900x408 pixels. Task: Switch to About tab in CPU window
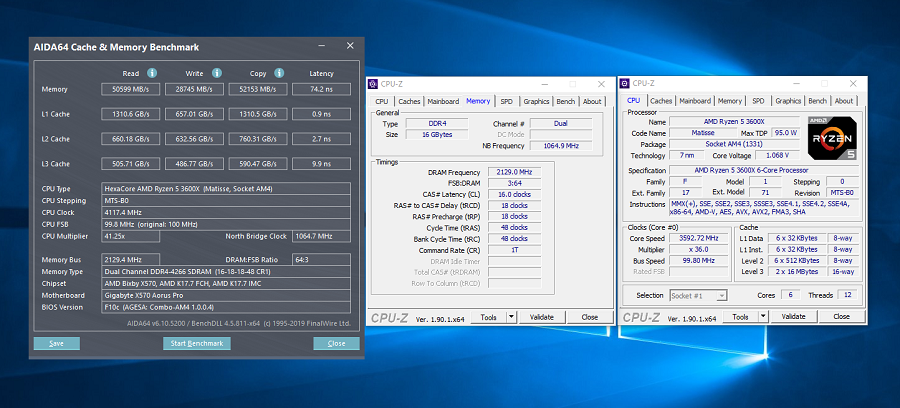click(x=844, y=102)
